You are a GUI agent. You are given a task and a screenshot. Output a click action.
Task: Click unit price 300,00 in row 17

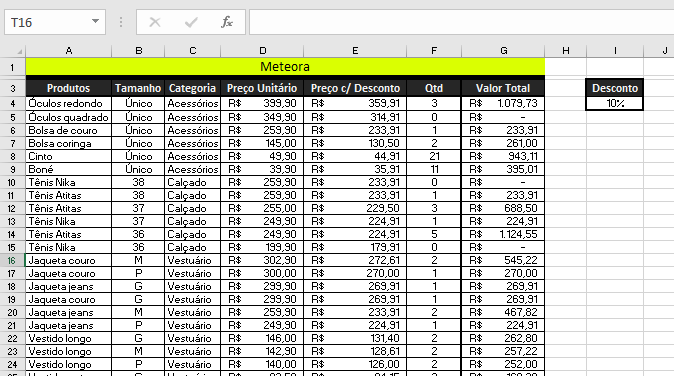pyautogui.click(x=262, y=273)
